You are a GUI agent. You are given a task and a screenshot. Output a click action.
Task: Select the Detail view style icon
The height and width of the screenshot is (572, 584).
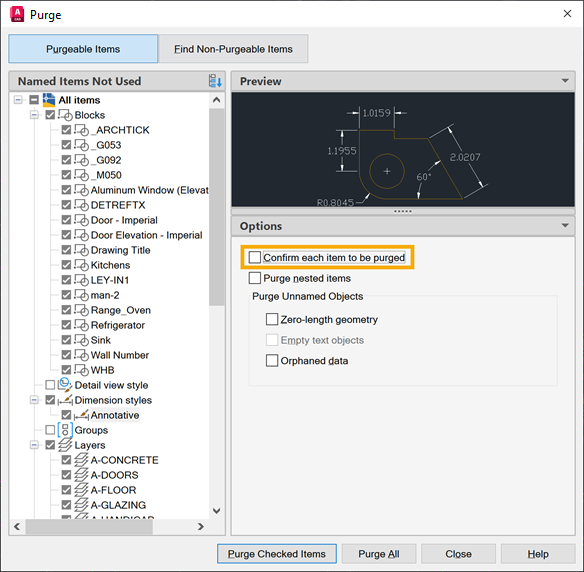pos(65,385)
